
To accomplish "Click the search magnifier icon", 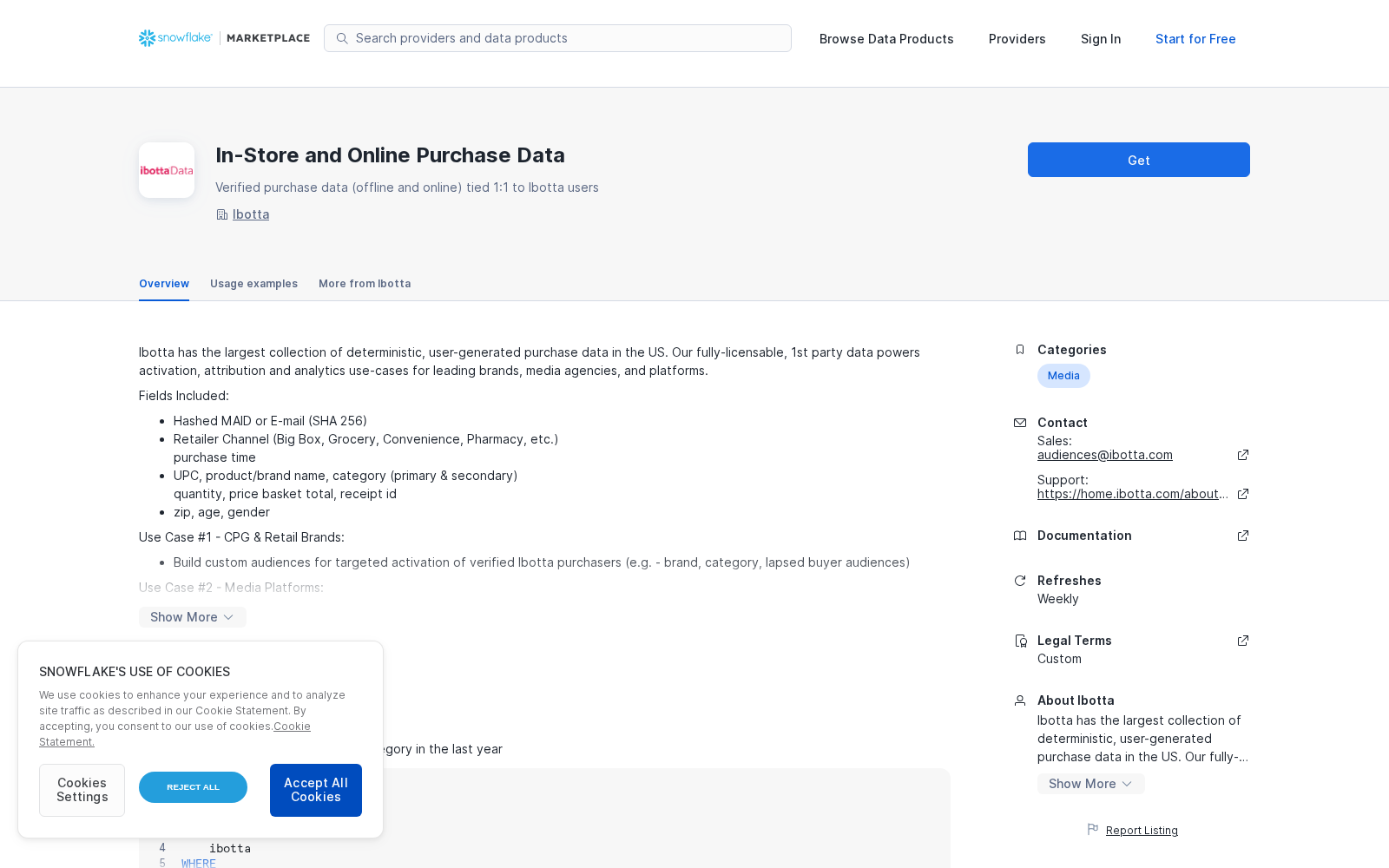I will [x=342, y=38].
